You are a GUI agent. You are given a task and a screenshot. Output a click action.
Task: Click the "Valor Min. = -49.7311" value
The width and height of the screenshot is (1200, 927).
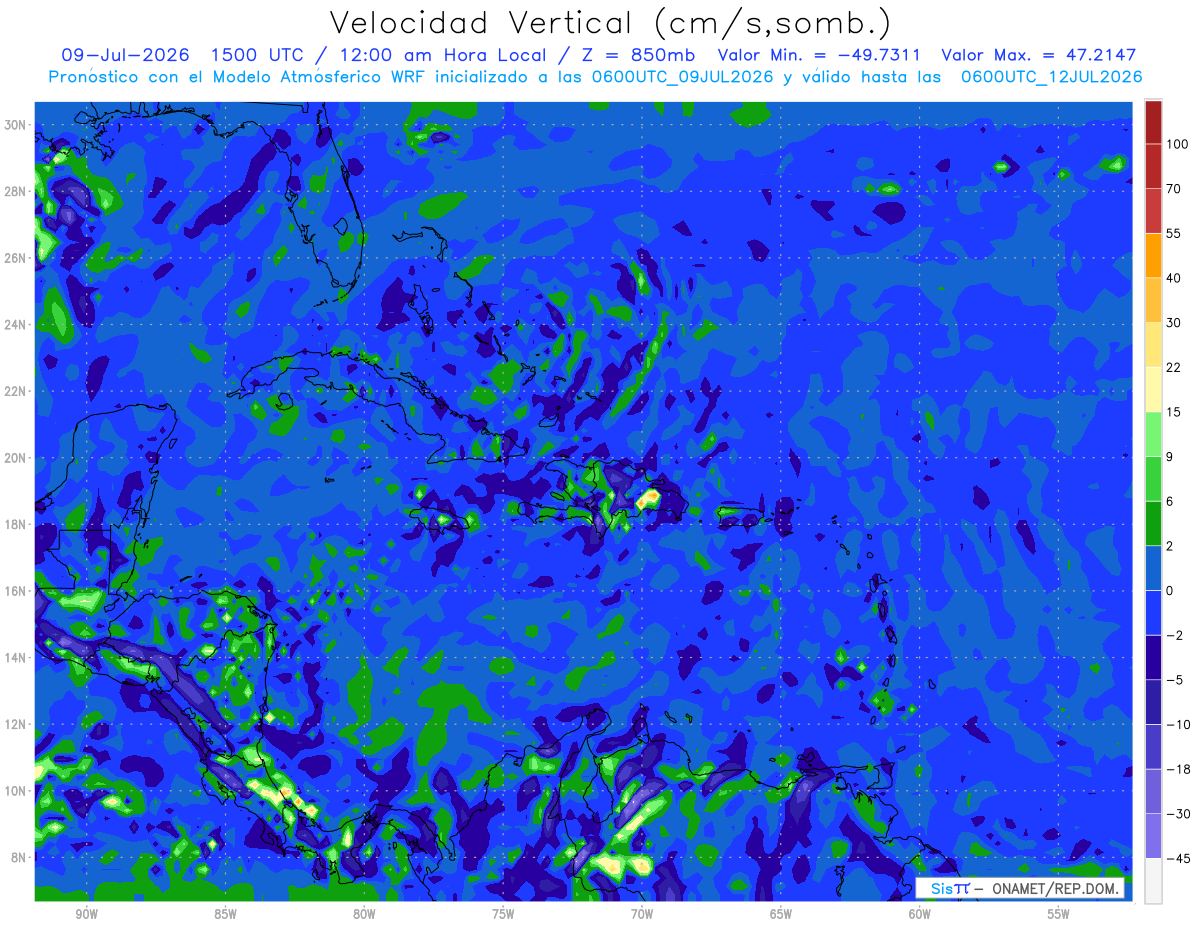(820, 55)
